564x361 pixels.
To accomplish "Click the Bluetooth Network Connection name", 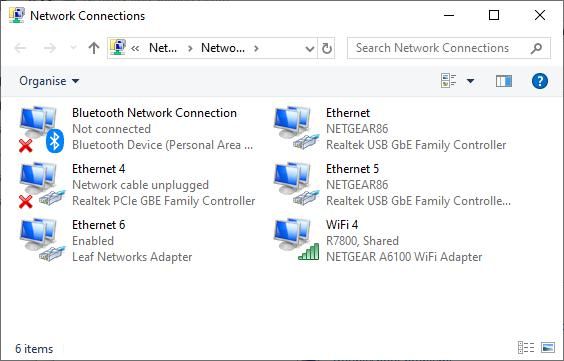I will click(x=154, y=113).
